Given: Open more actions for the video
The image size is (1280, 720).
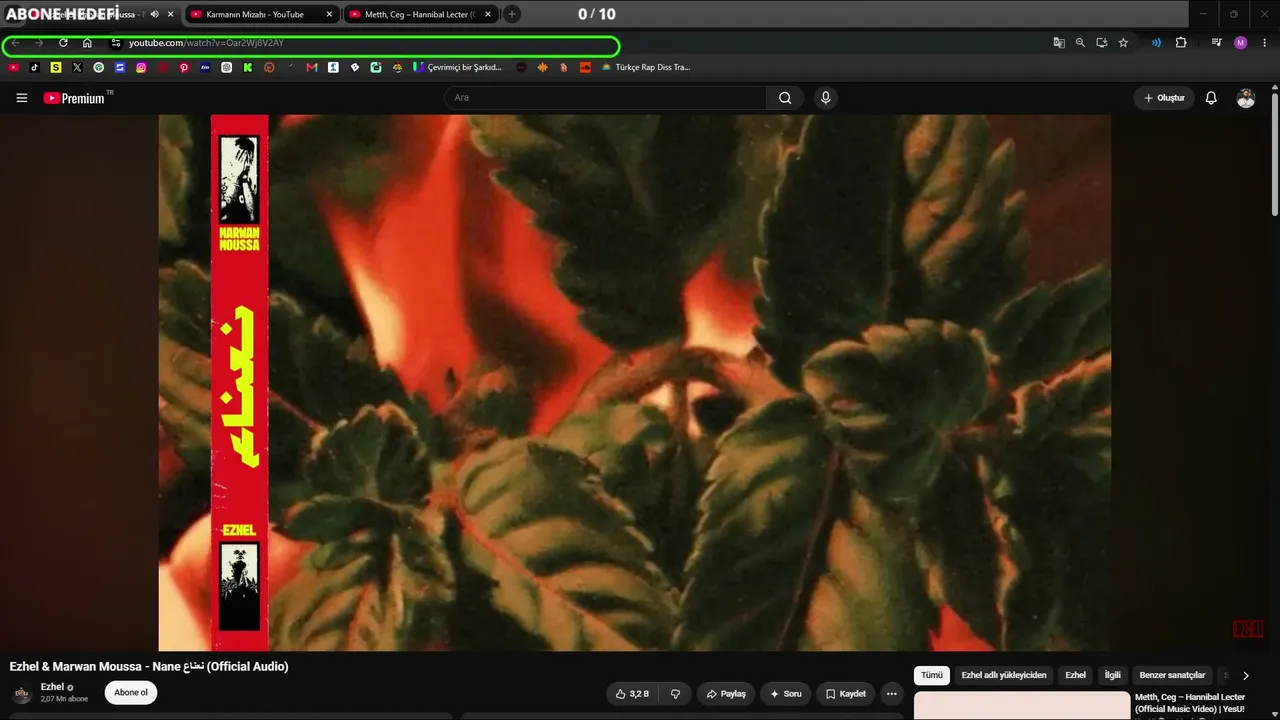Looking at the screenshot, I should coord(892,694).
